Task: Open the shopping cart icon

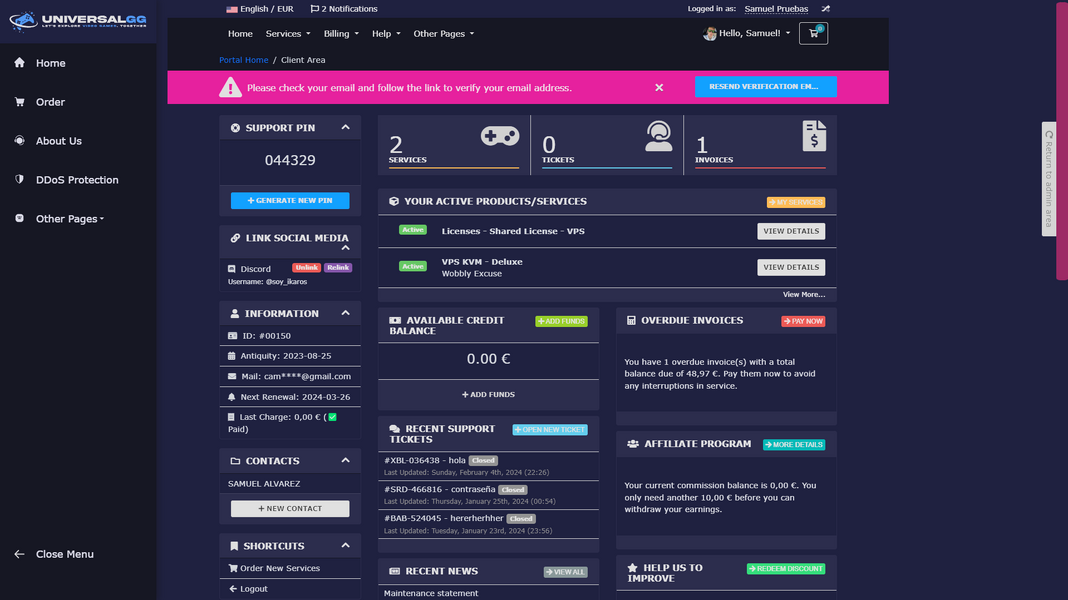Action: 813,33
